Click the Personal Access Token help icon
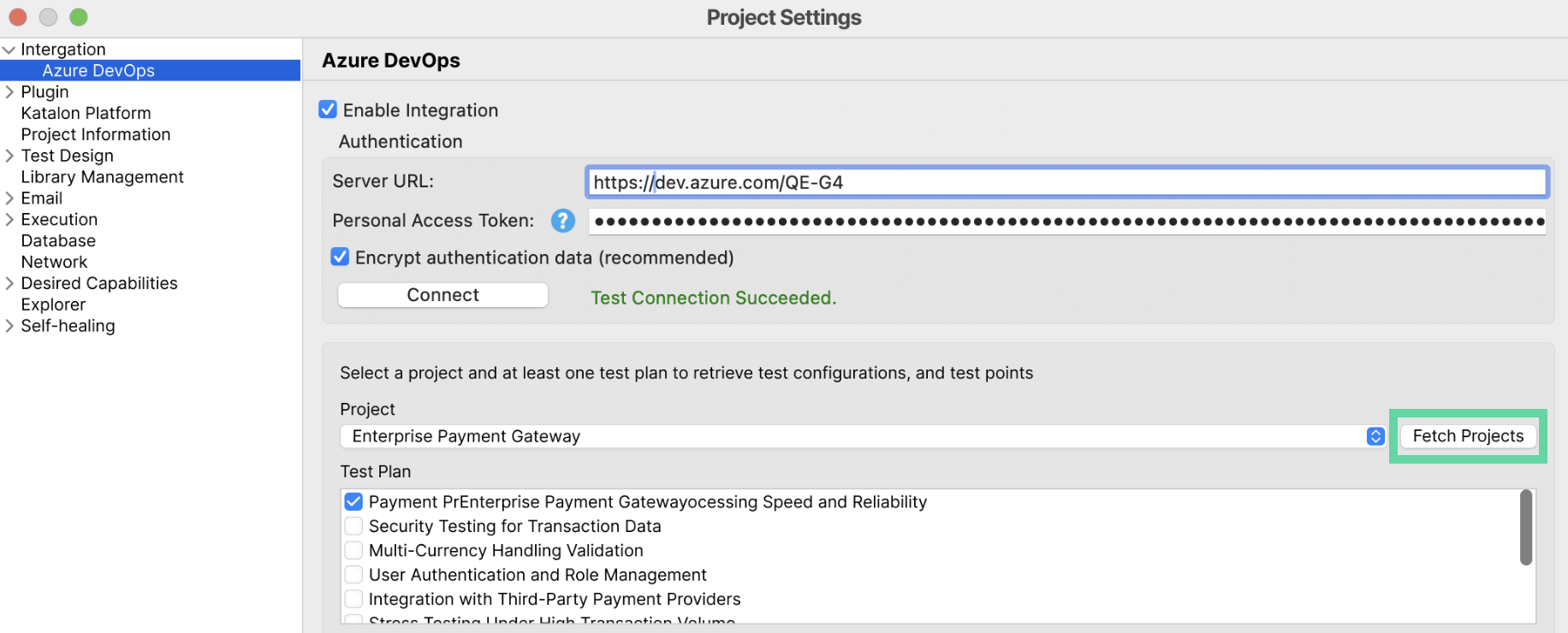The image size is (1568, 633). coord(562,221)
